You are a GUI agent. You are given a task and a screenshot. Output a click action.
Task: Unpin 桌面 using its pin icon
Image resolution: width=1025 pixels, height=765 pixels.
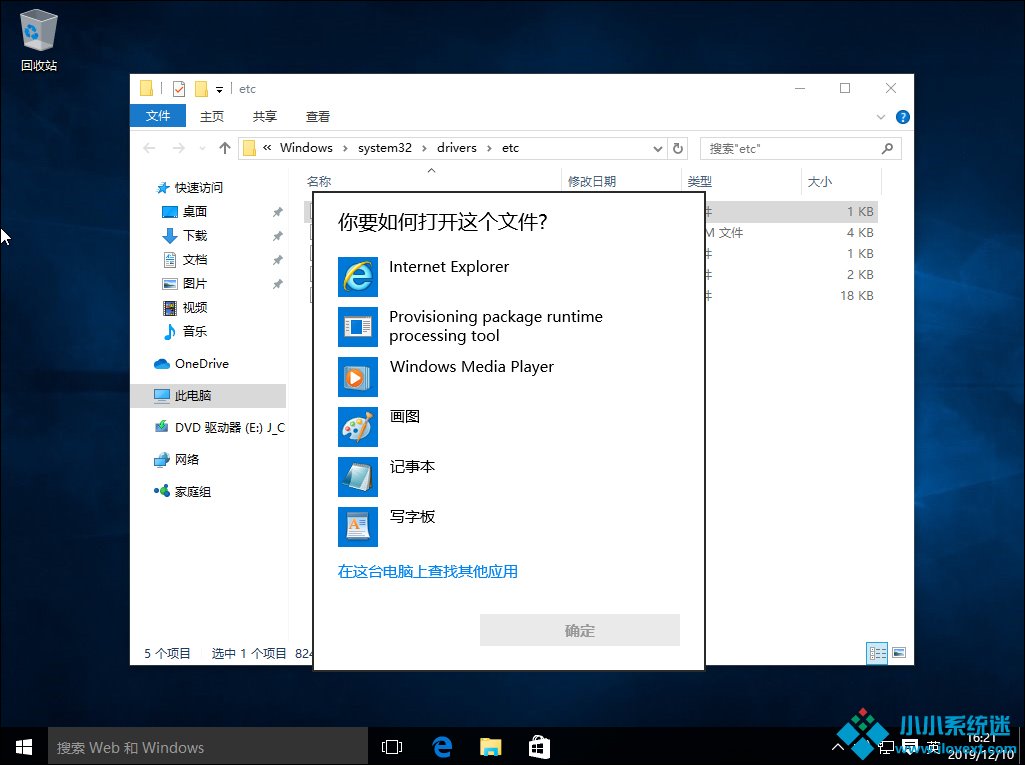click(278, 211)
